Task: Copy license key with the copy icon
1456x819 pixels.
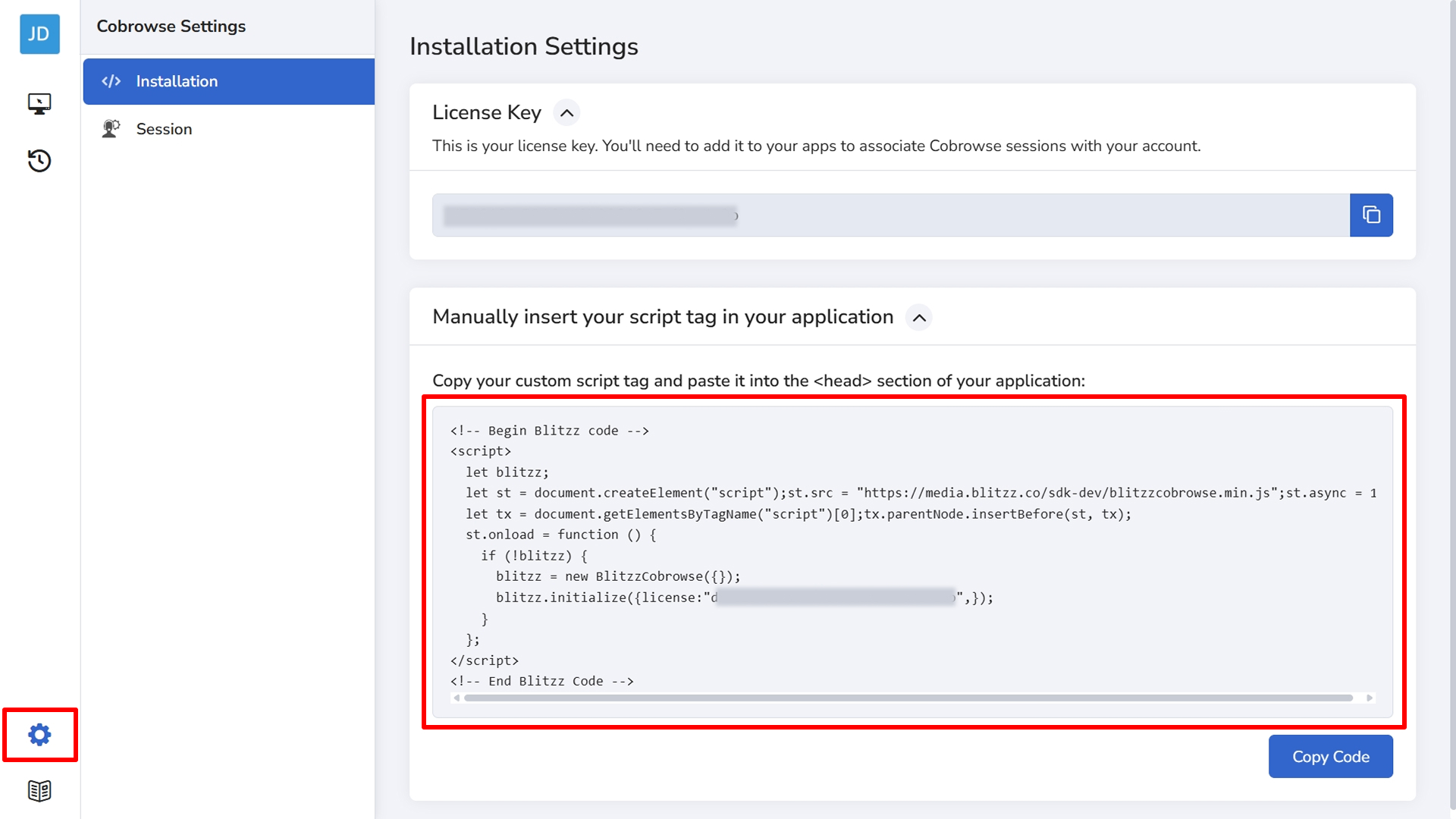Action: (1371, 215)
